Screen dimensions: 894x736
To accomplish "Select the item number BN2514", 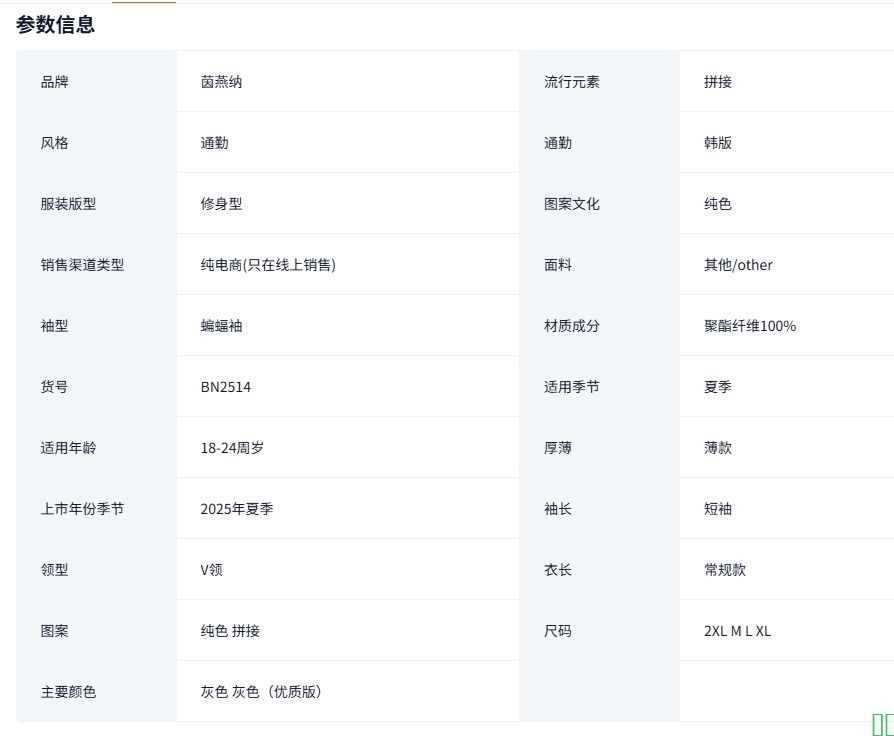I will point(226,387).
